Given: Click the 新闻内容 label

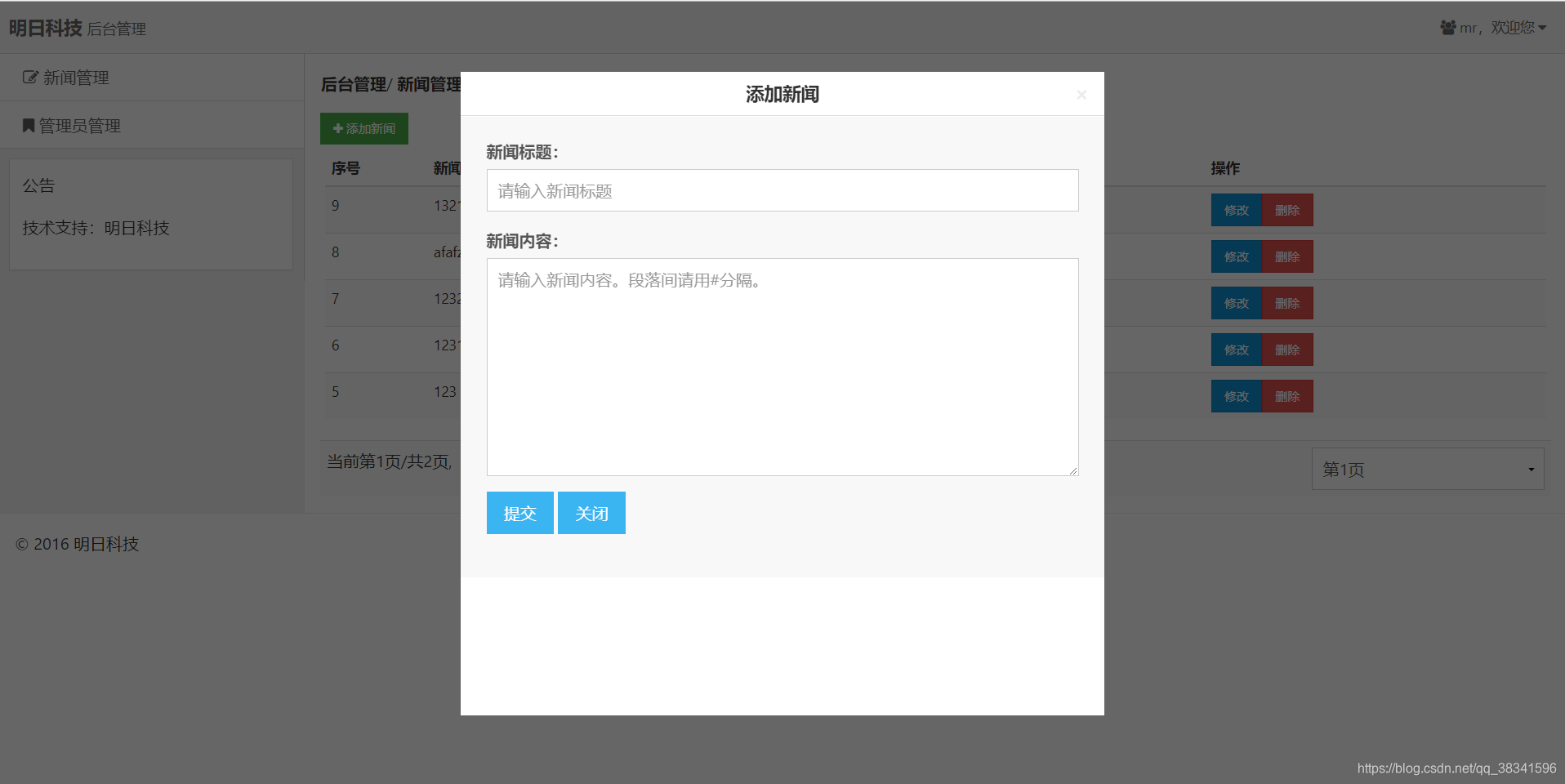Looking at the screenshot, I should pos(522,241).
